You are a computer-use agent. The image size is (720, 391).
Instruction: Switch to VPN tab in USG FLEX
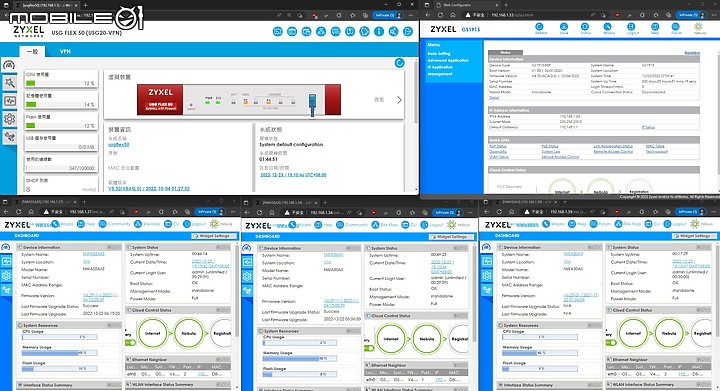(x=65, y=51)
